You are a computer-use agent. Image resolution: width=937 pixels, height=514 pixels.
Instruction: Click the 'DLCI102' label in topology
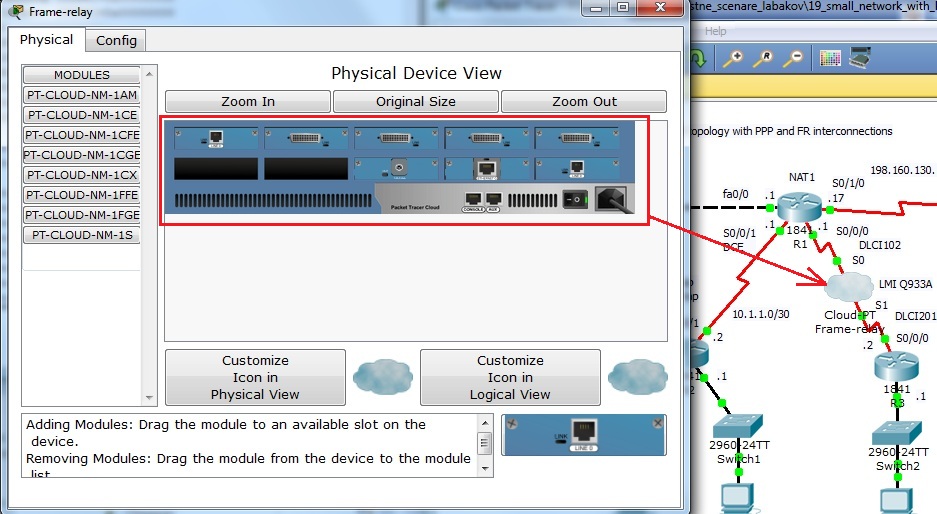click(880, 245)
